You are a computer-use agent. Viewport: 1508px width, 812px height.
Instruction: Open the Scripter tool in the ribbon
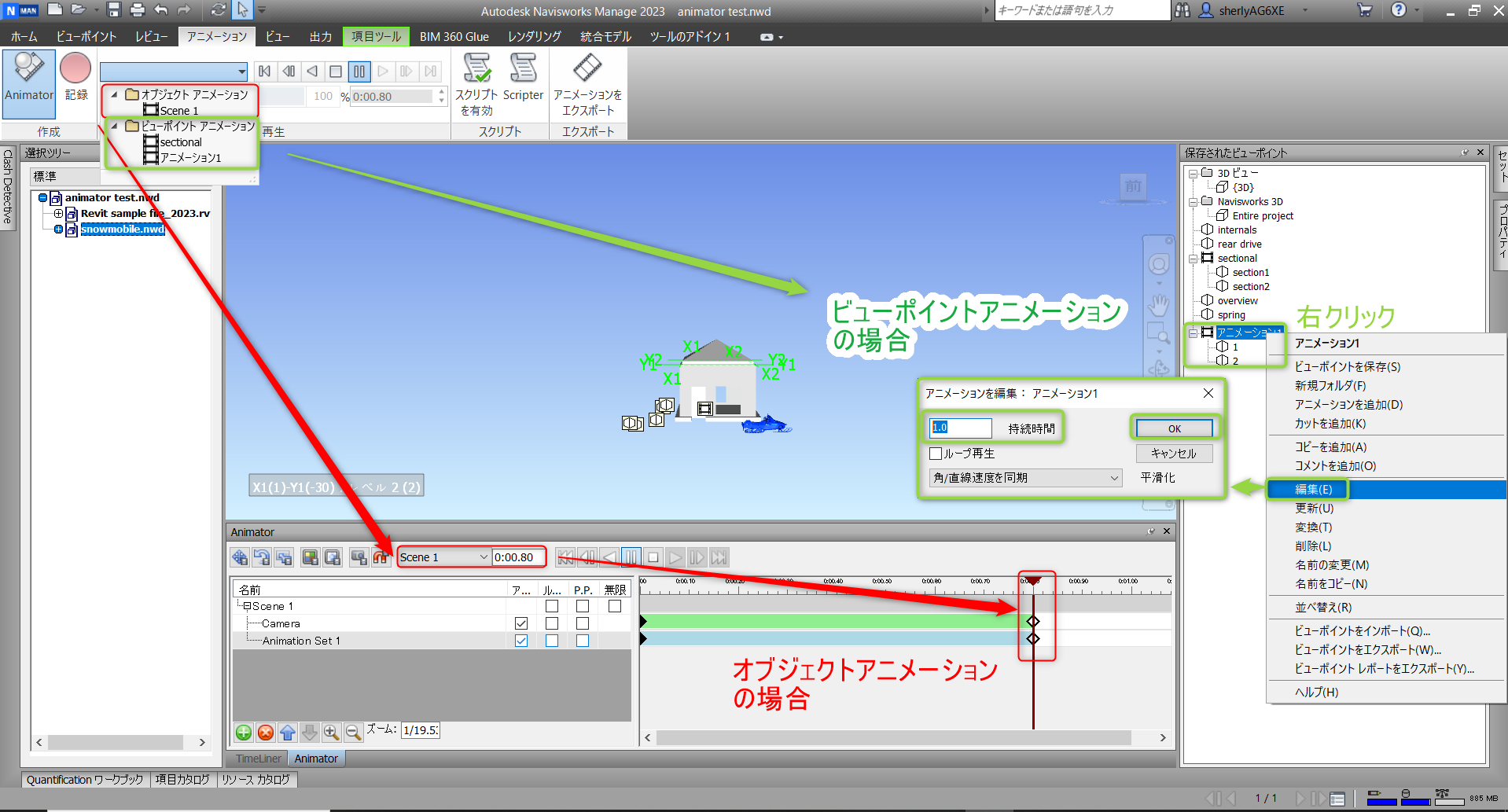click(x=523, y=77)
